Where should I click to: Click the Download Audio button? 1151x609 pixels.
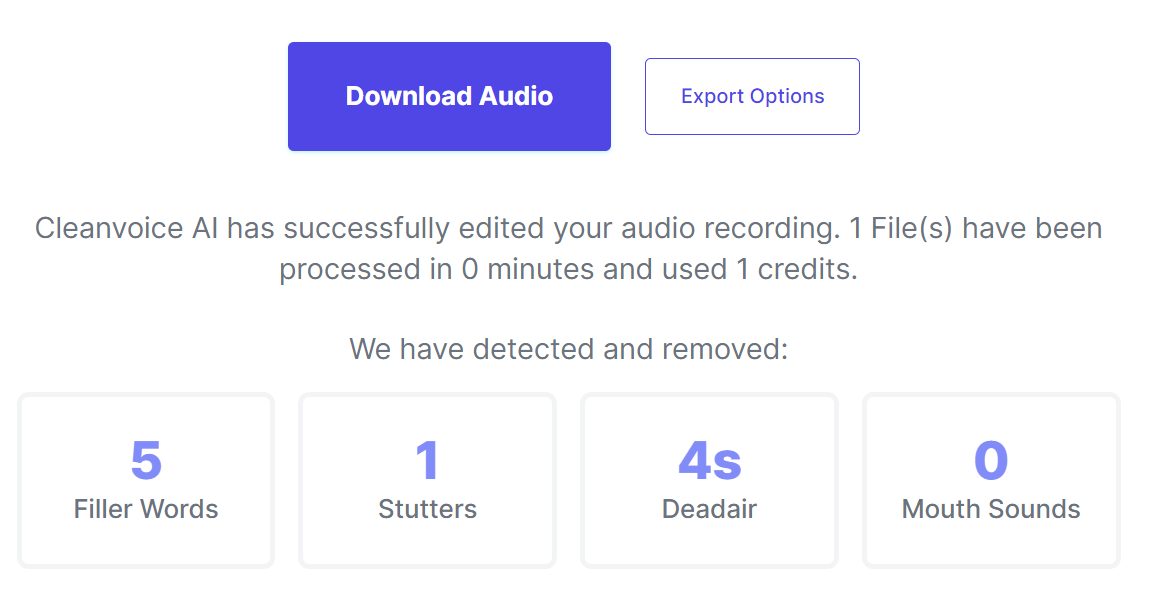coord(449,96)
